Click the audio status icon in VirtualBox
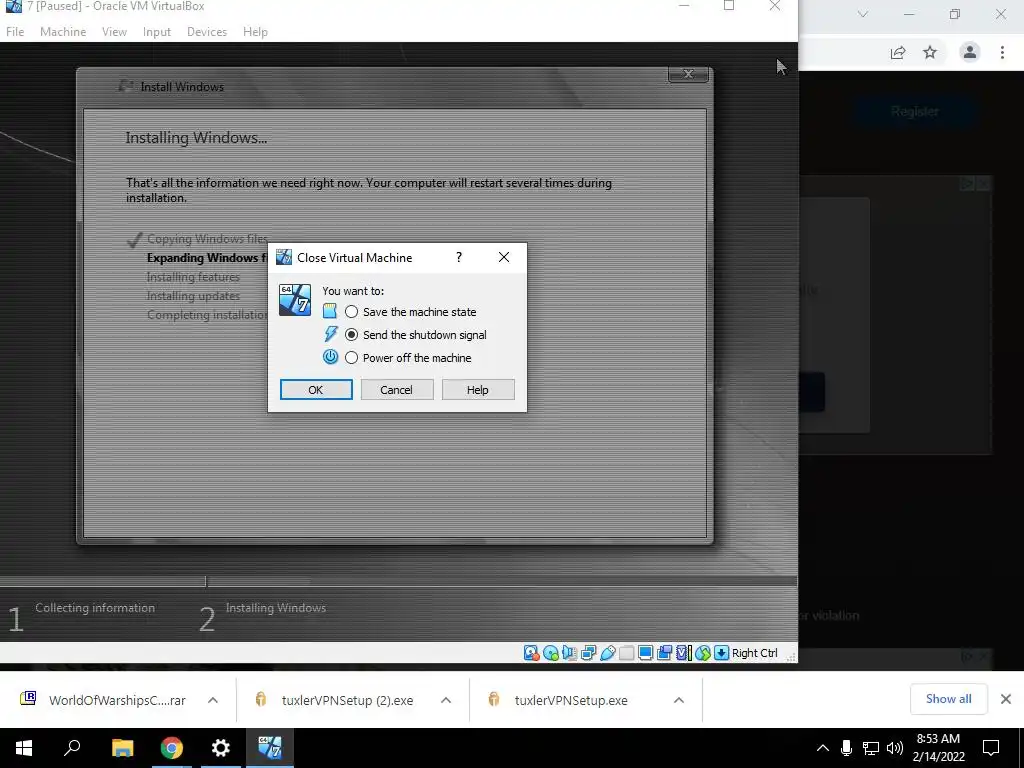 pos(569,652)
